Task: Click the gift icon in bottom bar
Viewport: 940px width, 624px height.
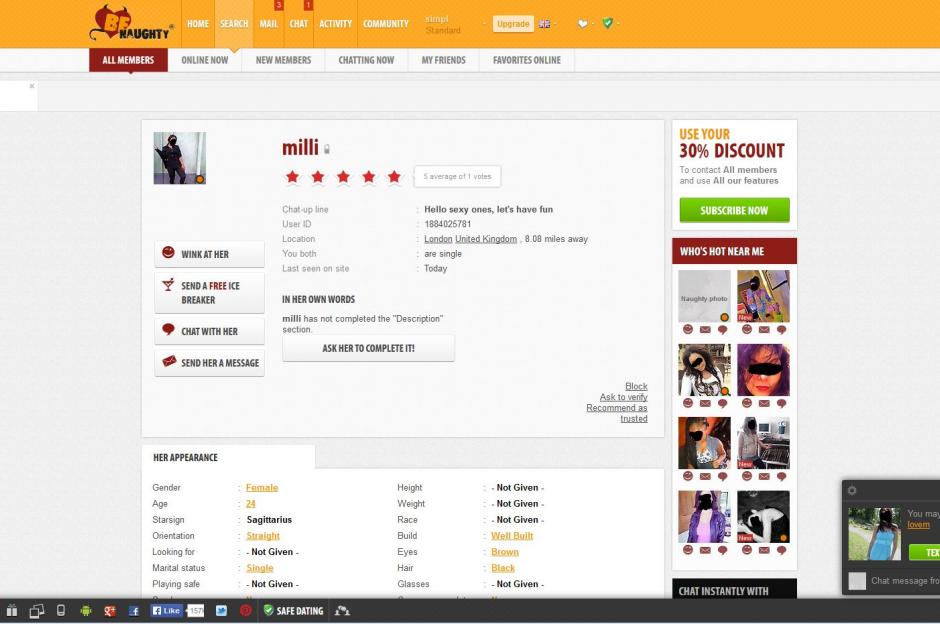Action: [13, 611]
